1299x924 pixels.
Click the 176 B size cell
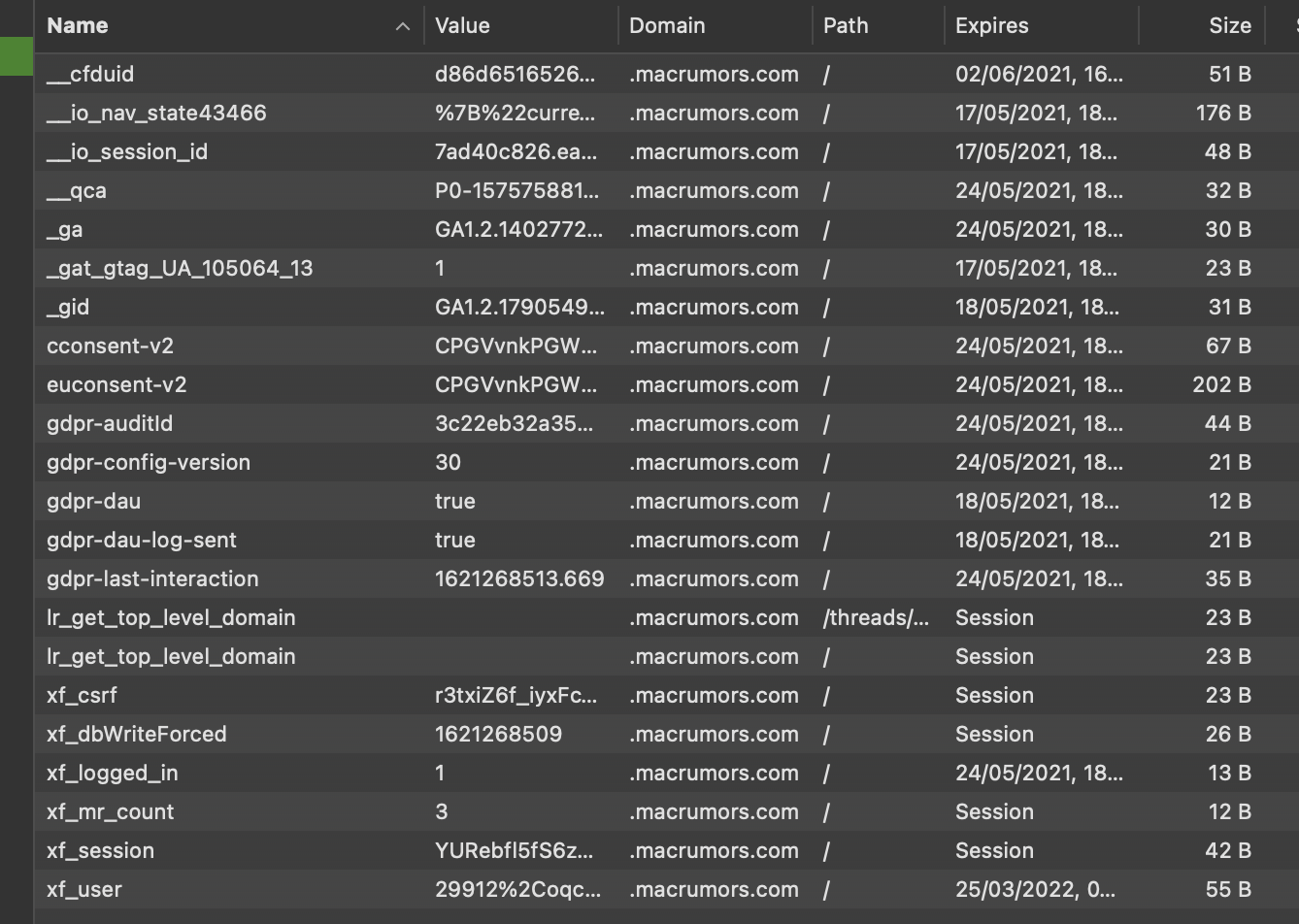[x=1223, y=114]
